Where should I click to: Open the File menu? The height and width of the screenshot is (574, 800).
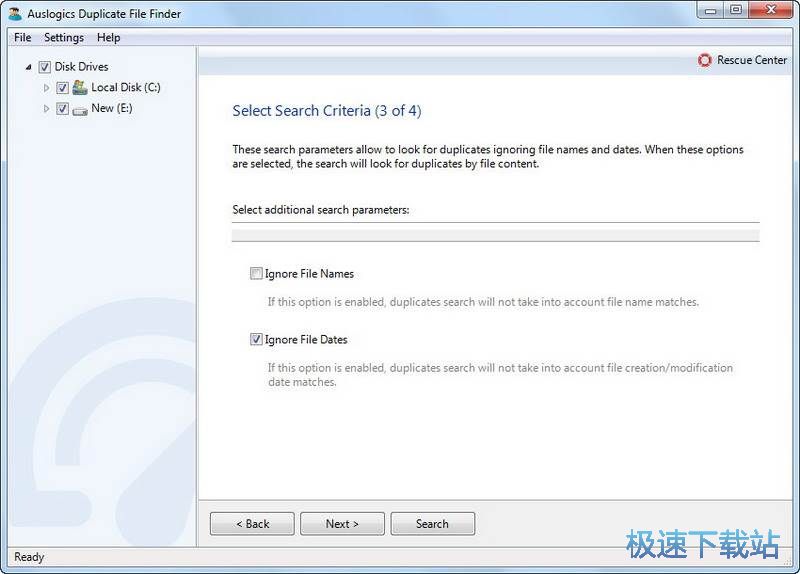click(22, 37)
